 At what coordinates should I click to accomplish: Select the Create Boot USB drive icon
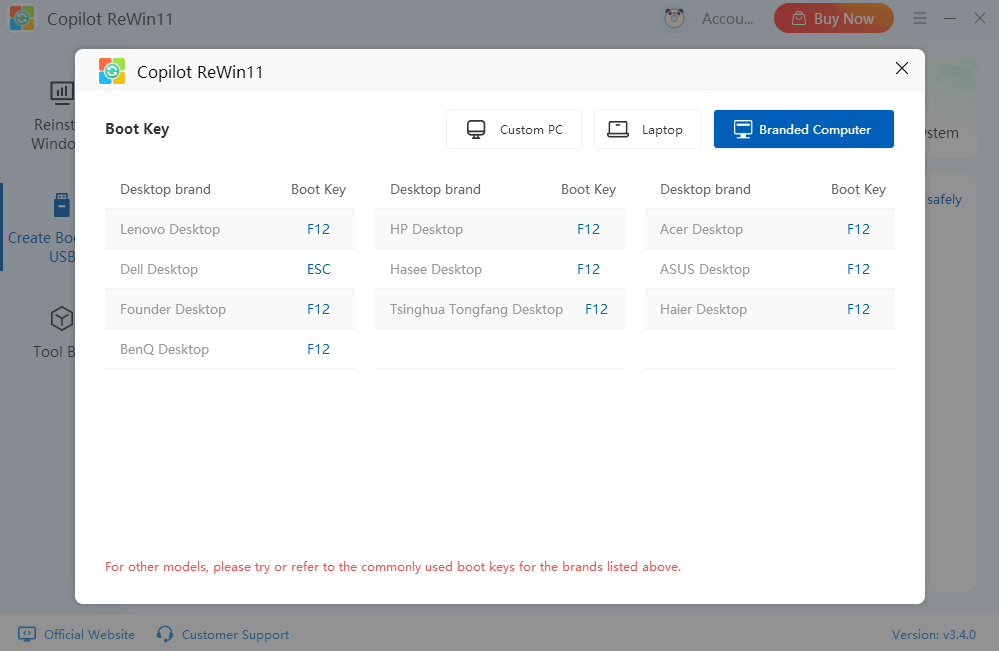(x=62, y=206)
